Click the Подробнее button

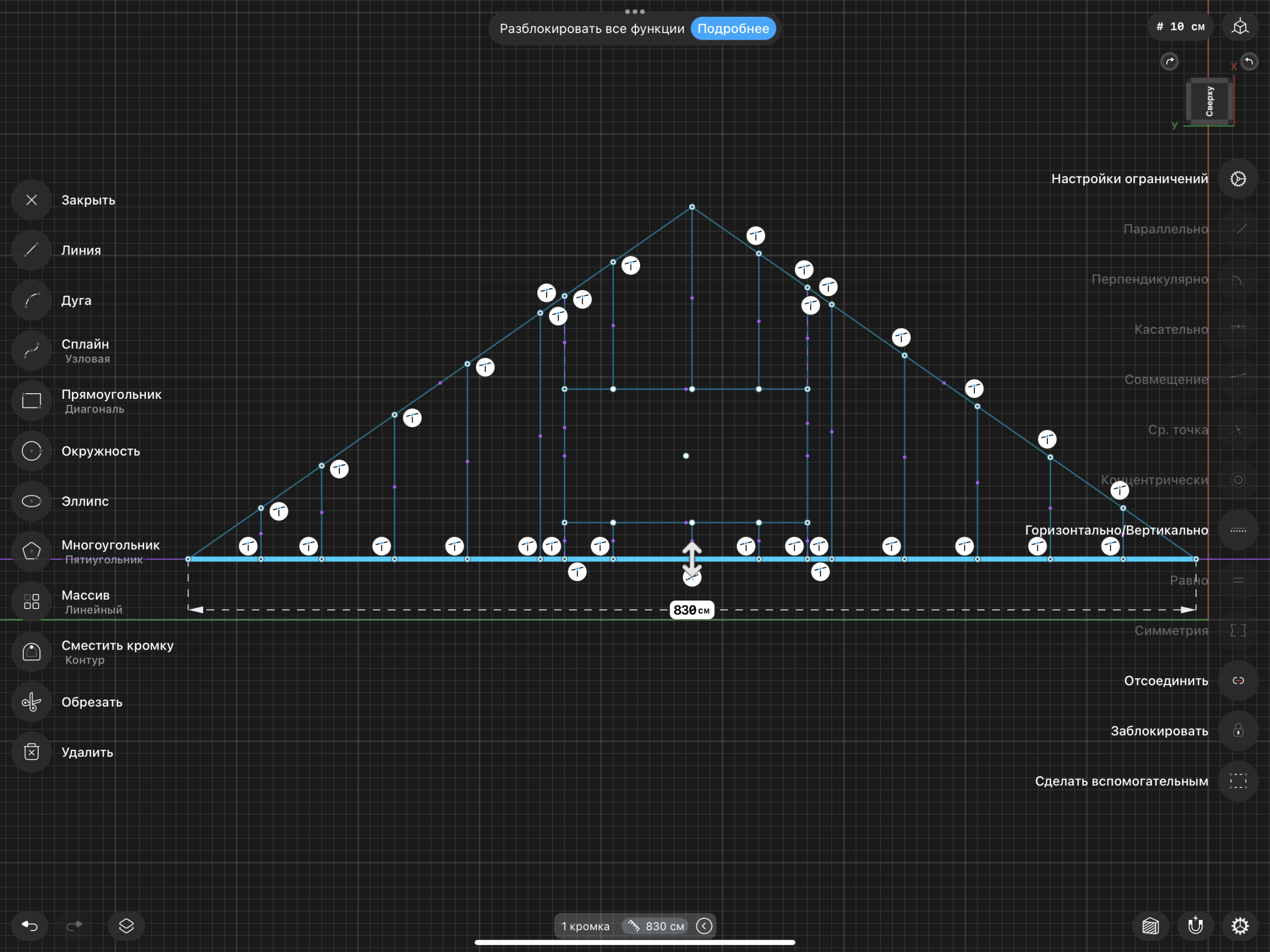point(733,29)
